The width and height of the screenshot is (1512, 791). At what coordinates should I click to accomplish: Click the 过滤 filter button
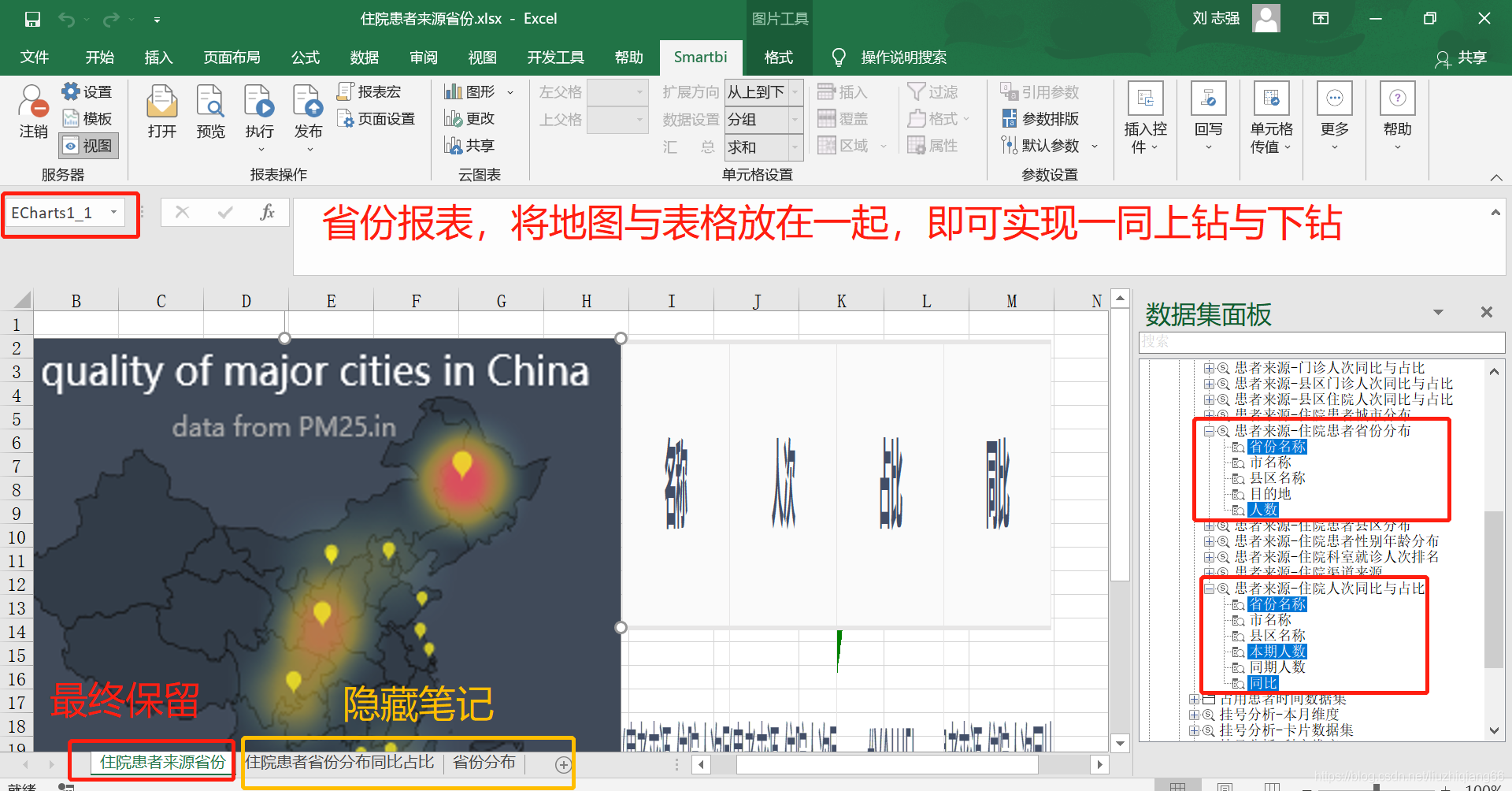(x=932, y=92)
